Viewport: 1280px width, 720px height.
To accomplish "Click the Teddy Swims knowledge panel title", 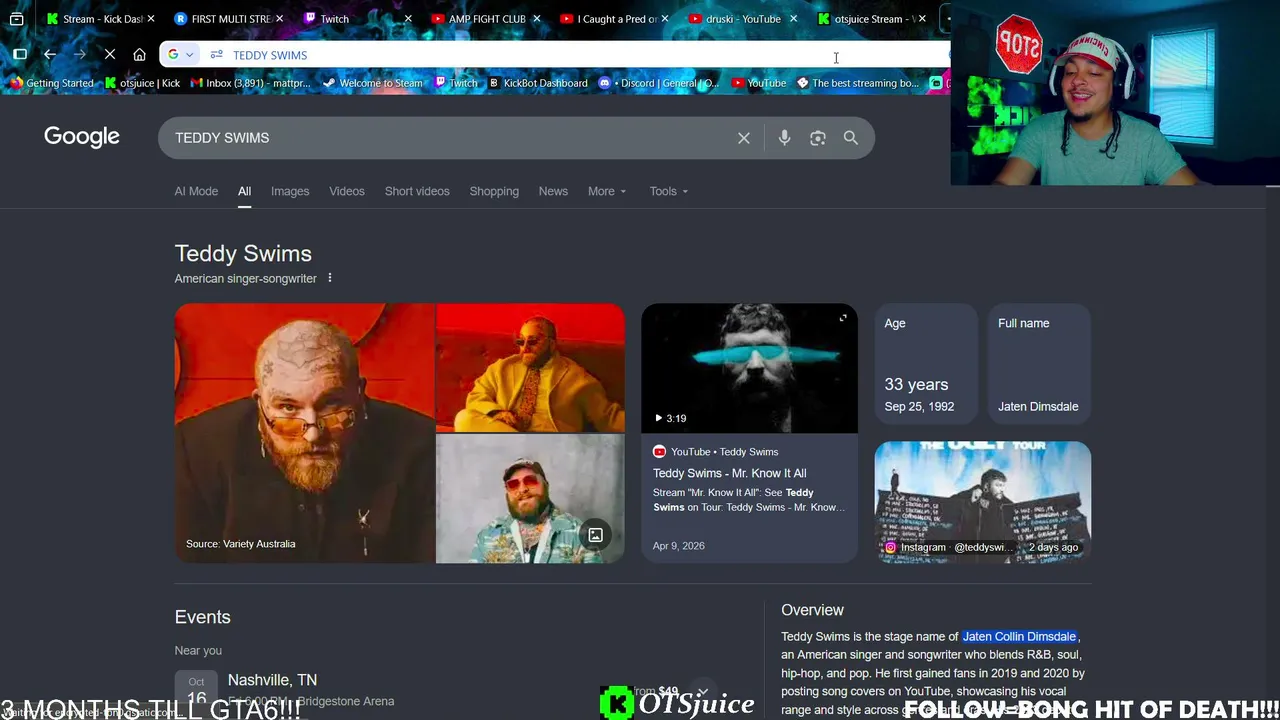I will point(243,254).
